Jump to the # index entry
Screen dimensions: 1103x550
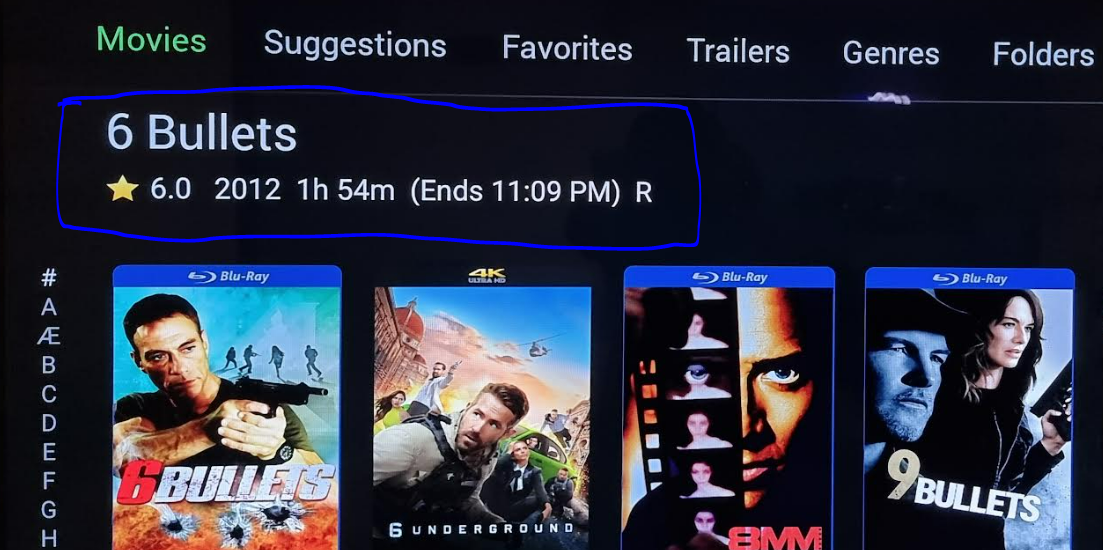click(49, 278)
